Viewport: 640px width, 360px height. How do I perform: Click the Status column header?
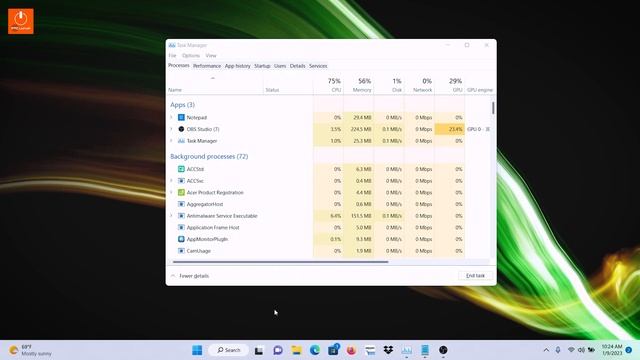click(x=288, y=85)
